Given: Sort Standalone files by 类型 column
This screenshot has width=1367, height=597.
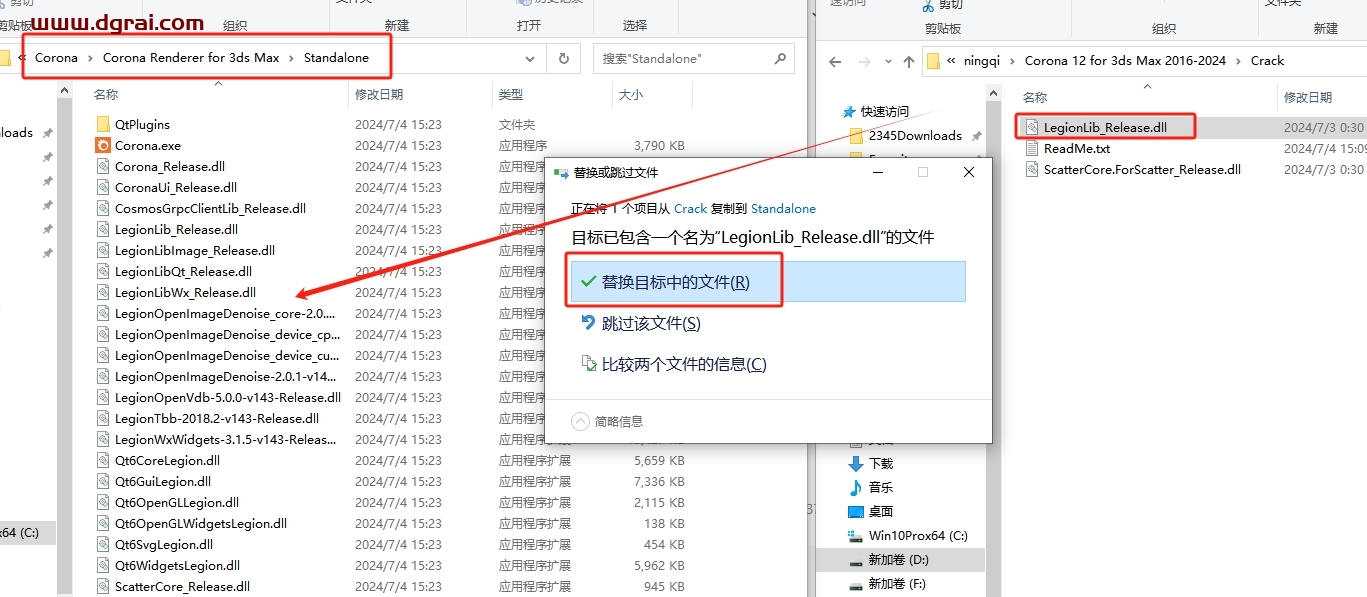Looking at the screenshot, I should (x=511, y=95).
